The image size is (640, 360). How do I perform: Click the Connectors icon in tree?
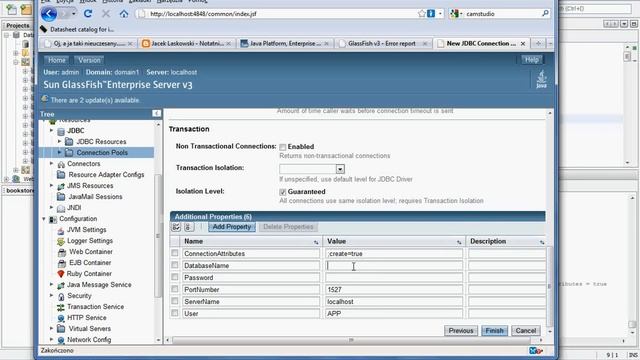coord(61,164)
